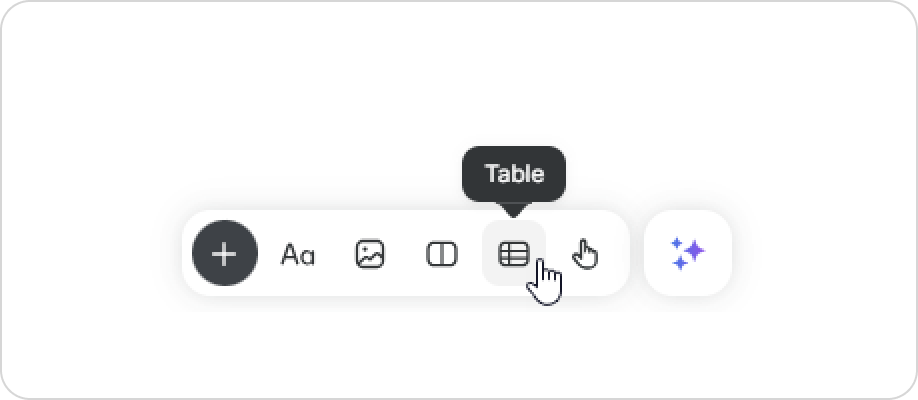Click the landscape photo icon
Viewport: 918px width, 400px height.
[370, 254]
